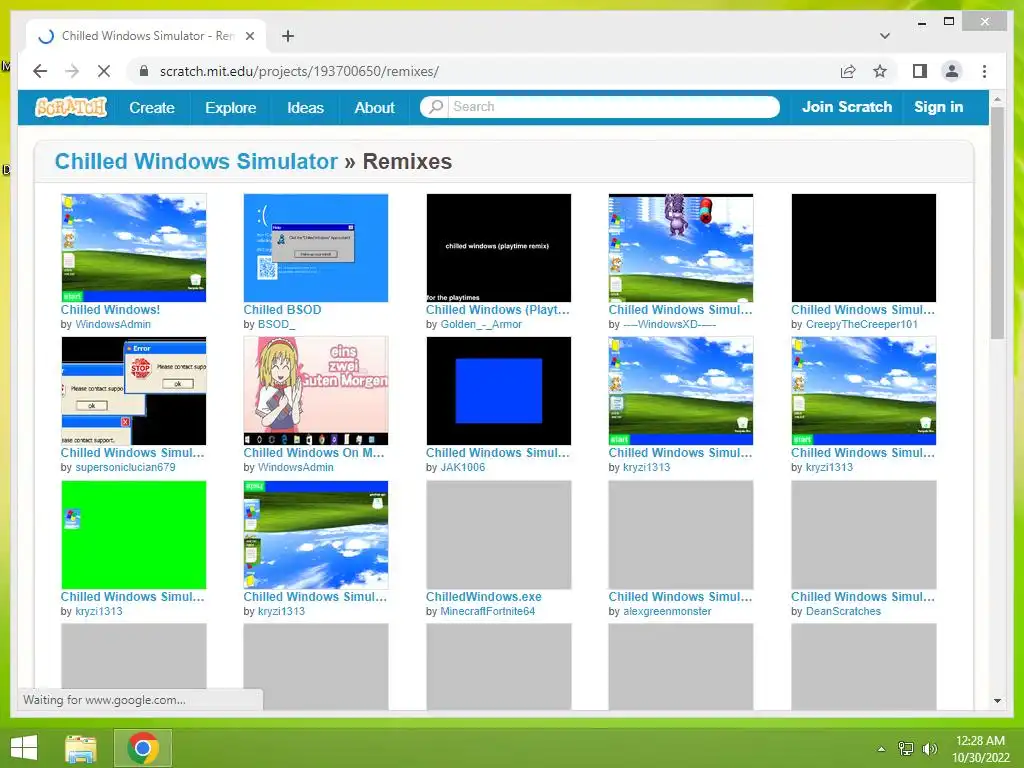
Task: Open Chrome's three-dot menu
Action: [x=984, y=71]
